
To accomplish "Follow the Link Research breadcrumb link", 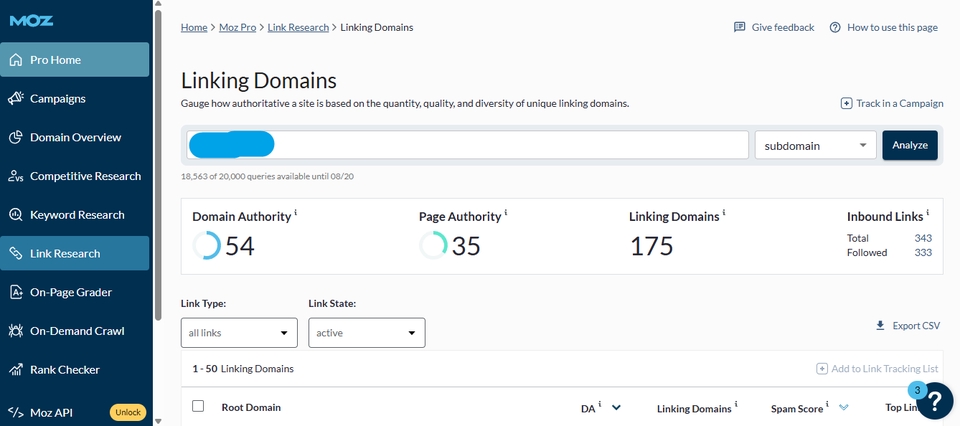I will (x=298, y=28).
